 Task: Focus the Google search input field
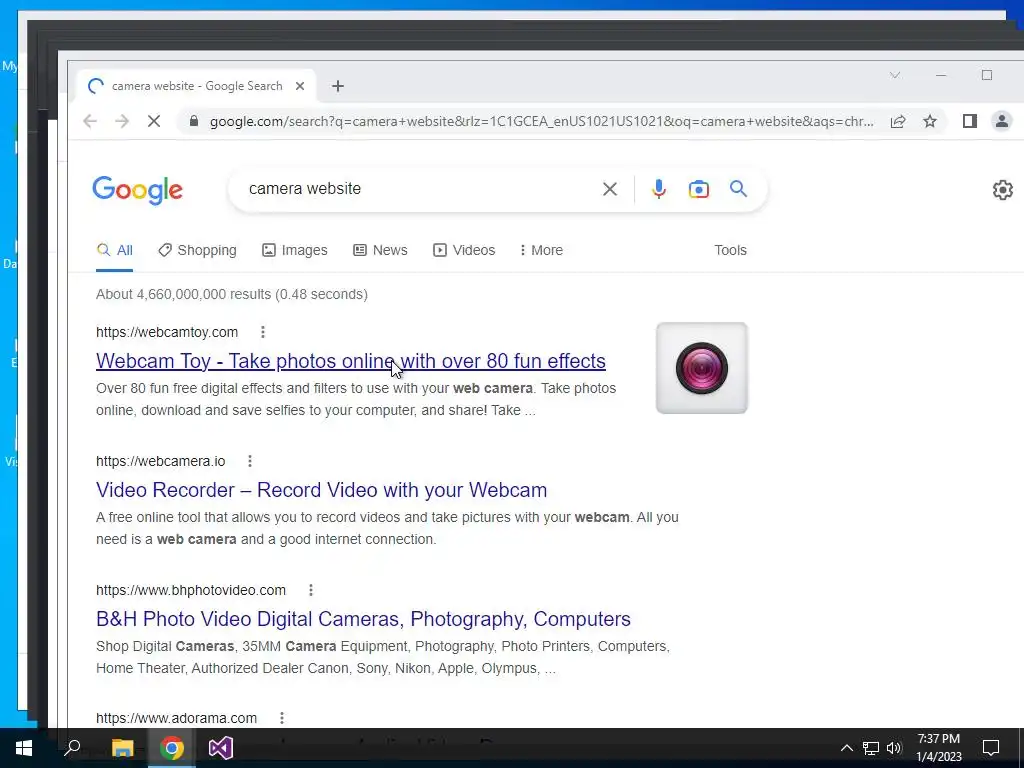[418, 189]
